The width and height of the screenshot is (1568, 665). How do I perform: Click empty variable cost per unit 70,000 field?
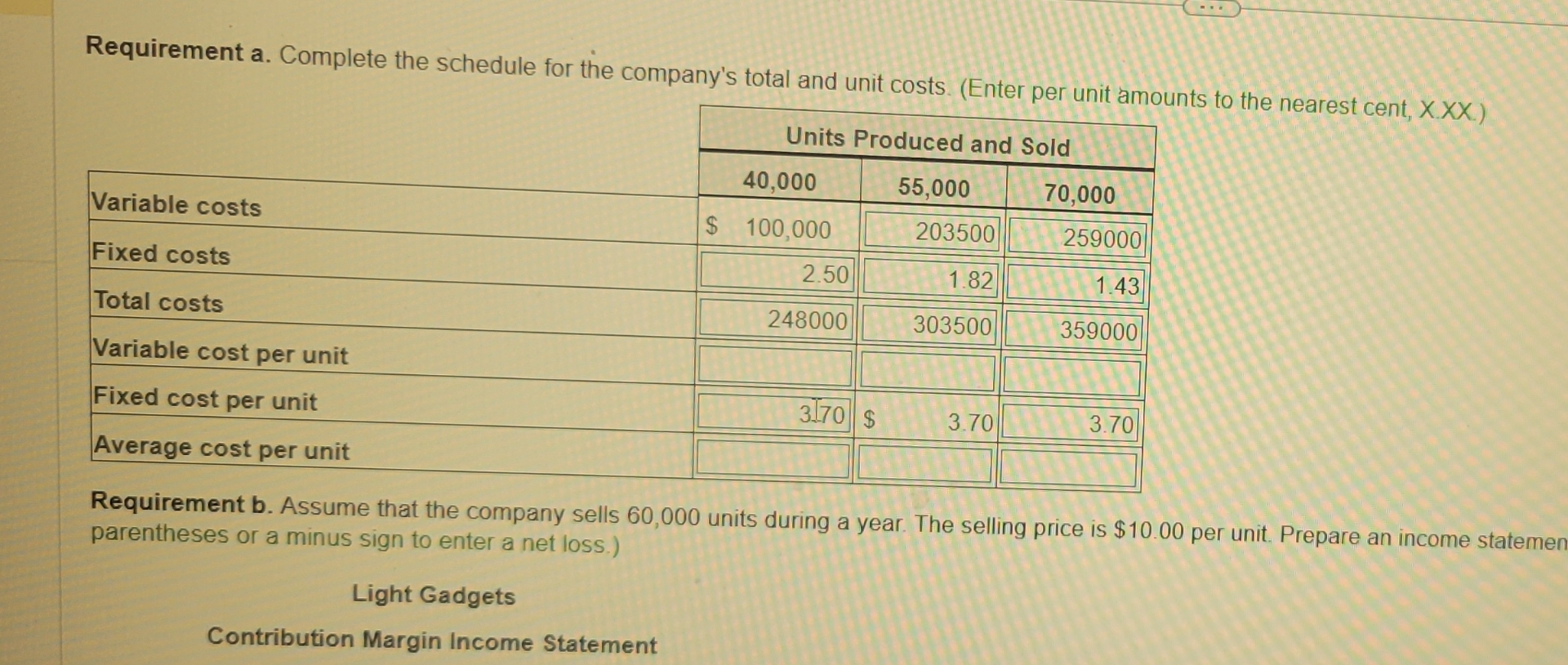tap(1071, 376)
